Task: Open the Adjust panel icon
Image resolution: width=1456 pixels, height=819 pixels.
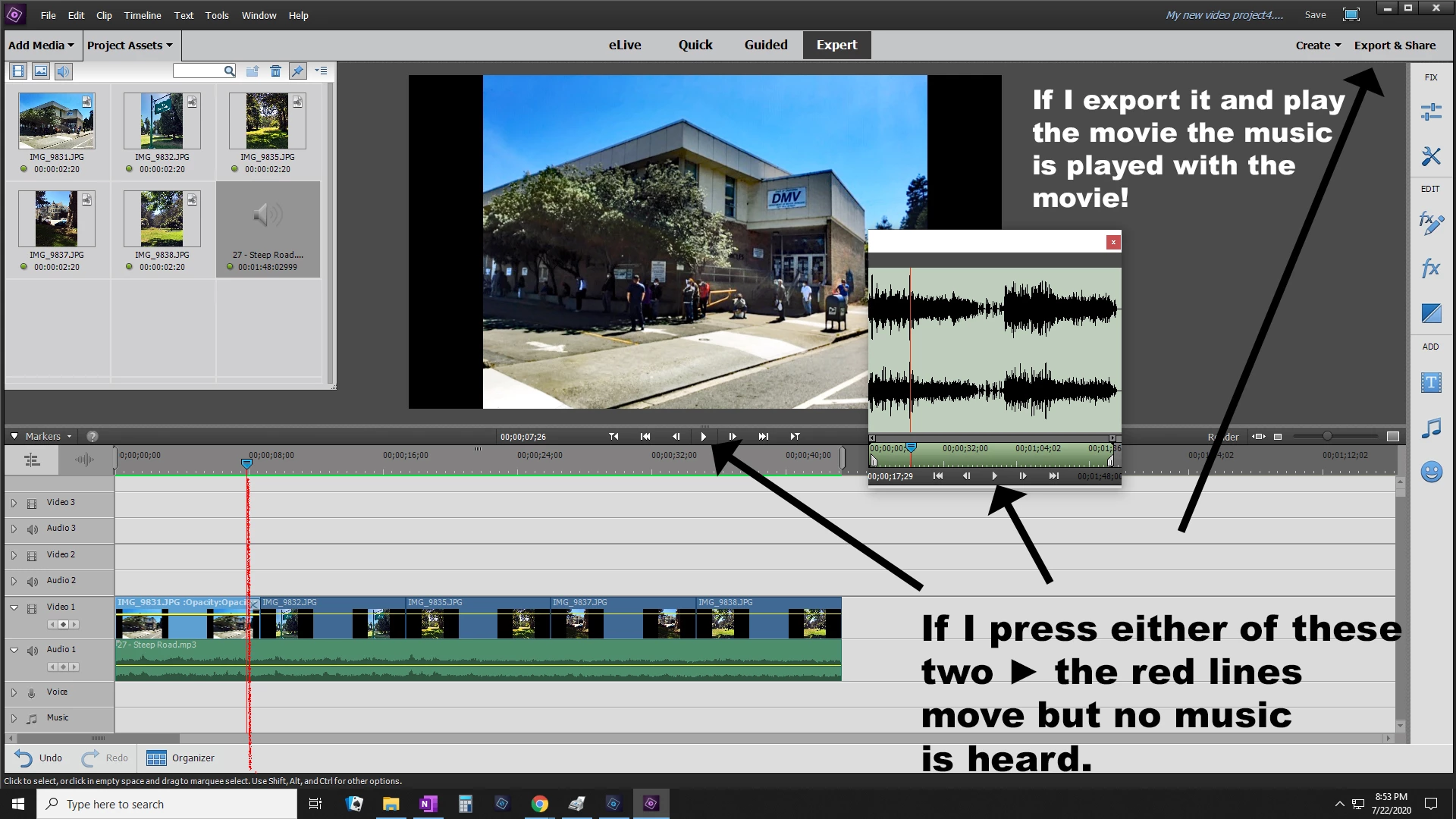Action: point(1430,112)
